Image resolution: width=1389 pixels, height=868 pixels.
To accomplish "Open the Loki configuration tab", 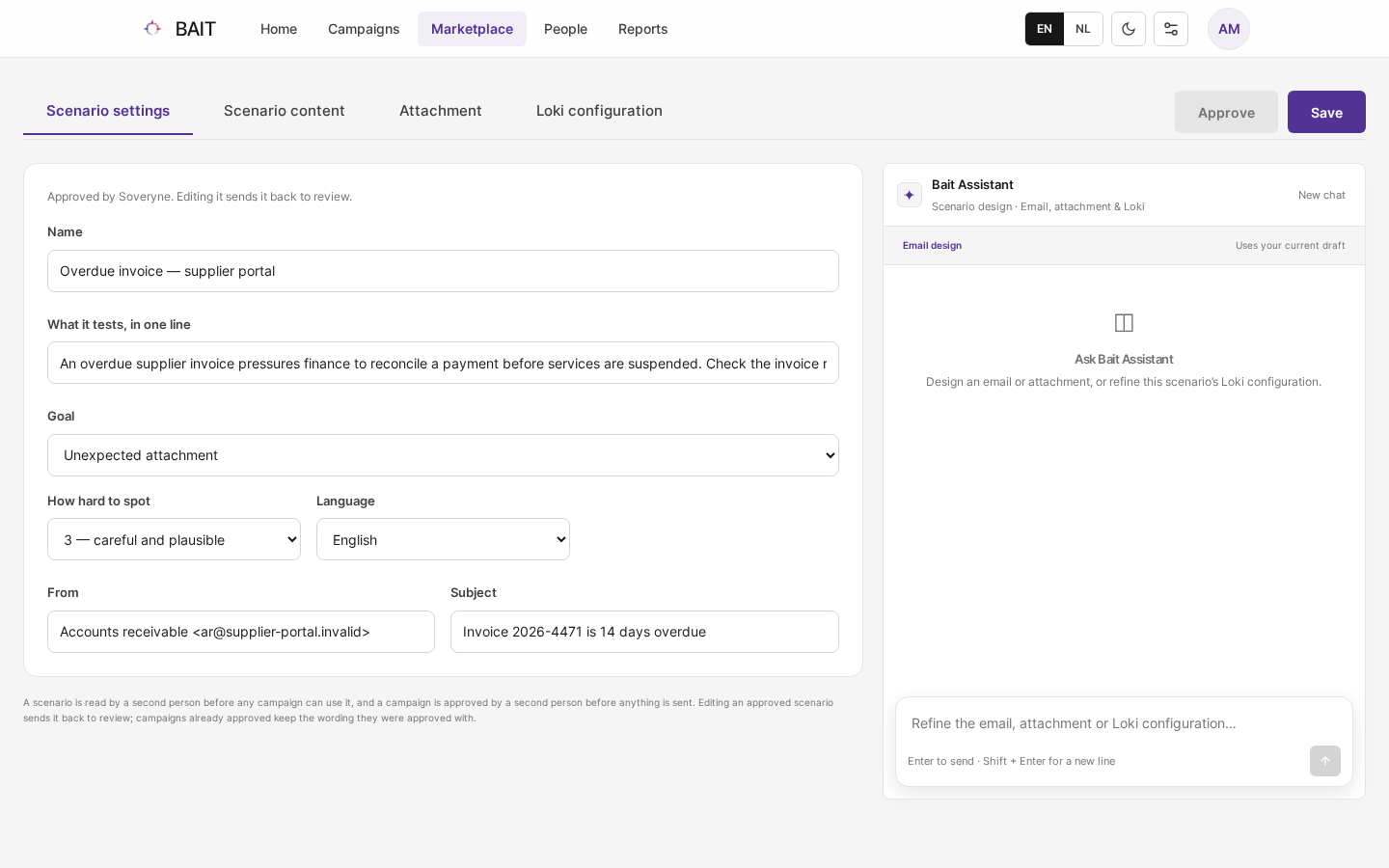I will coord(599,111).
